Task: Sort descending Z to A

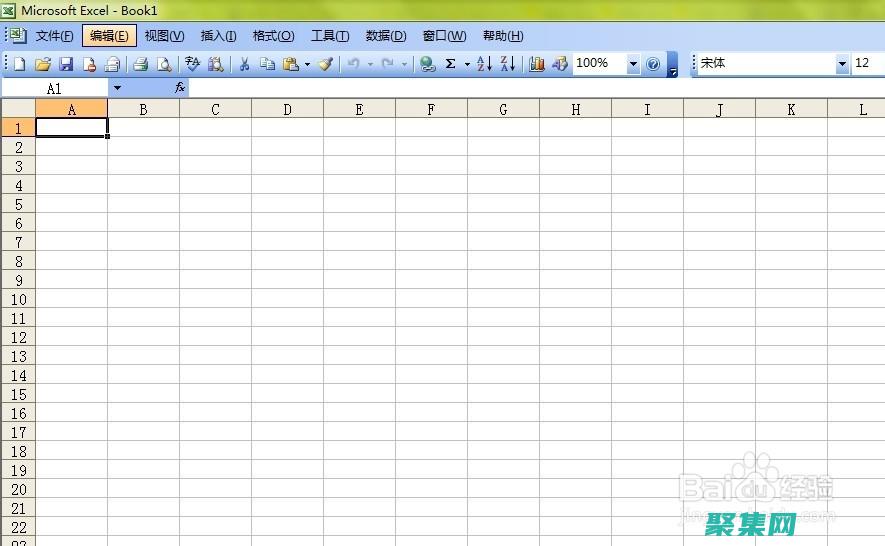Action: point(507,64)
